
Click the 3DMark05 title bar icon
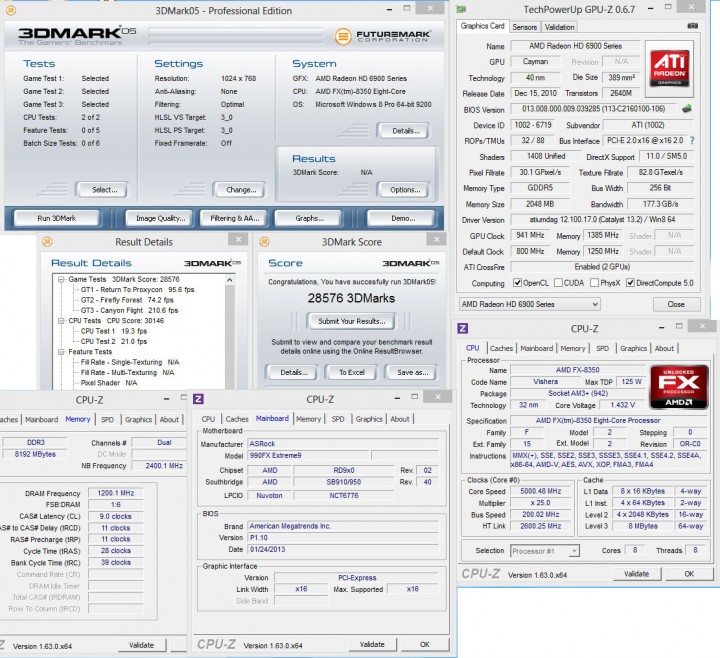pos(10,10)
